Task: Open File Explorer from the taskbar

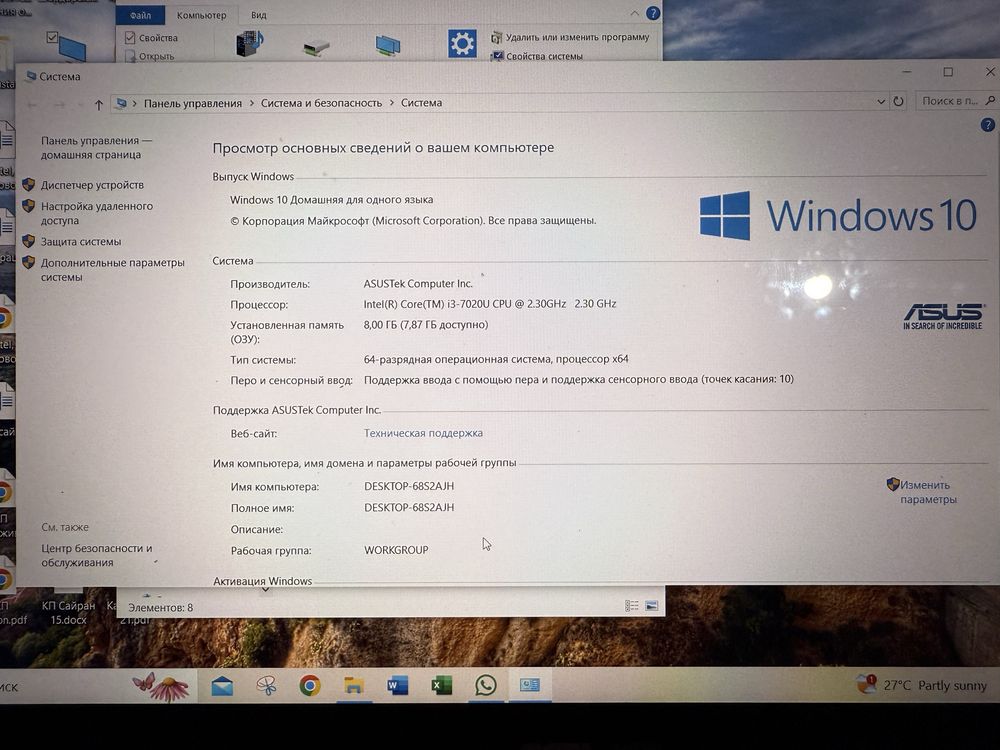Action: pos(353,686)
